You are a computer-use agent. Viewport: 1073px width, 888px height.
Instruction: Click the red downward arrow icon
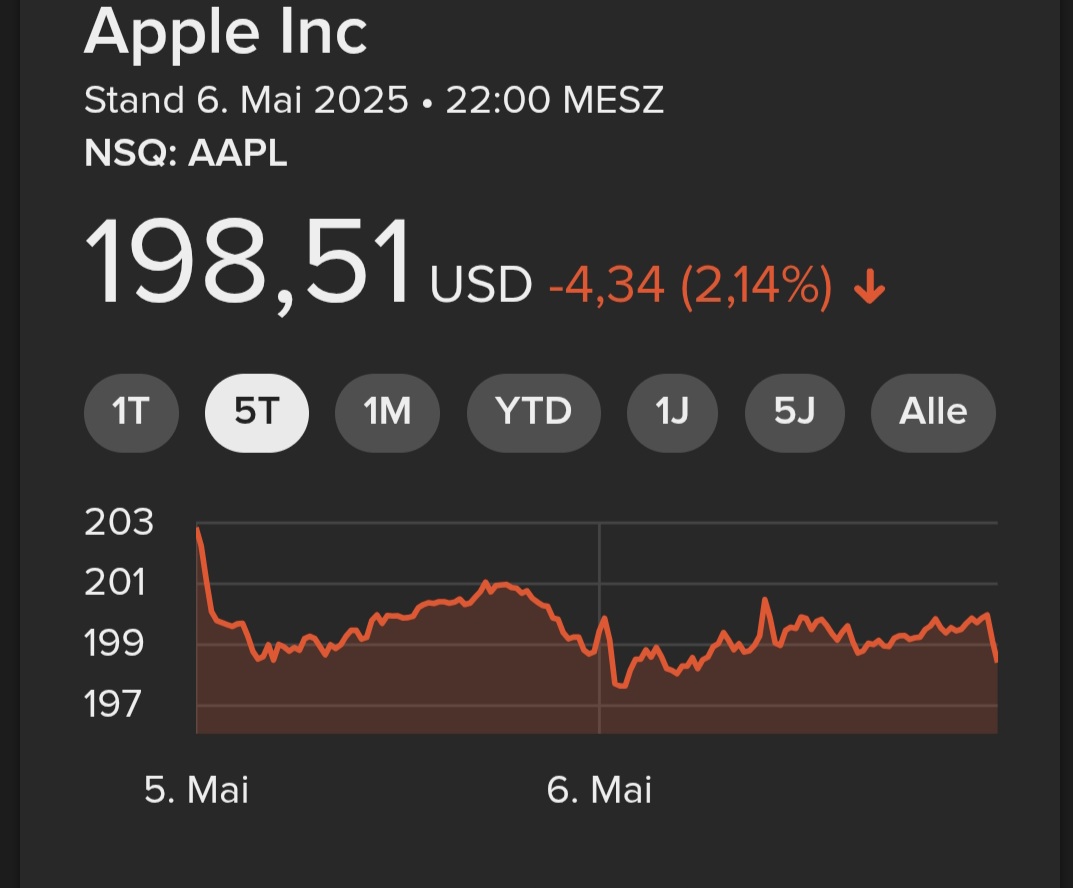tap(869, 290)
